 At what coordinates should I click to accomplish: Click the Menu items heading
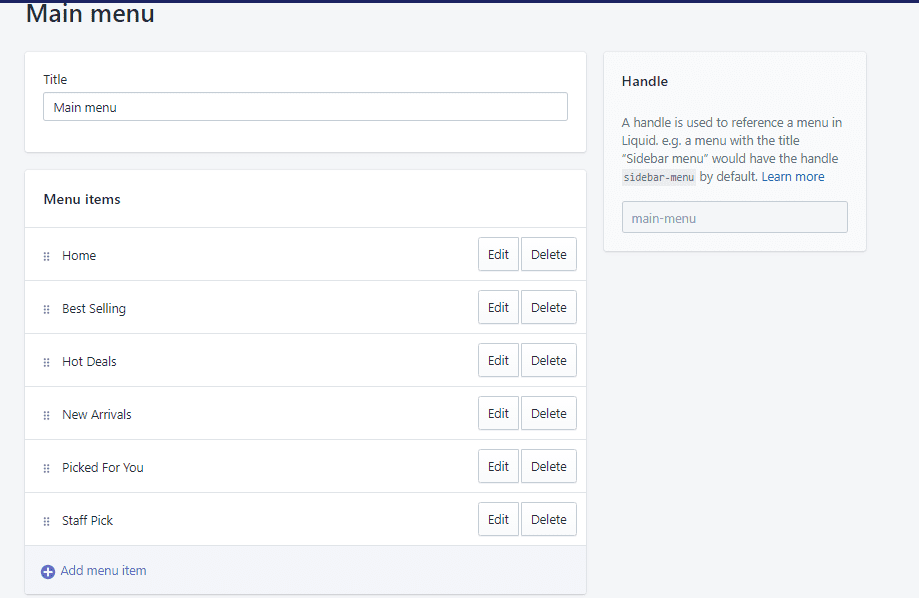82,199
